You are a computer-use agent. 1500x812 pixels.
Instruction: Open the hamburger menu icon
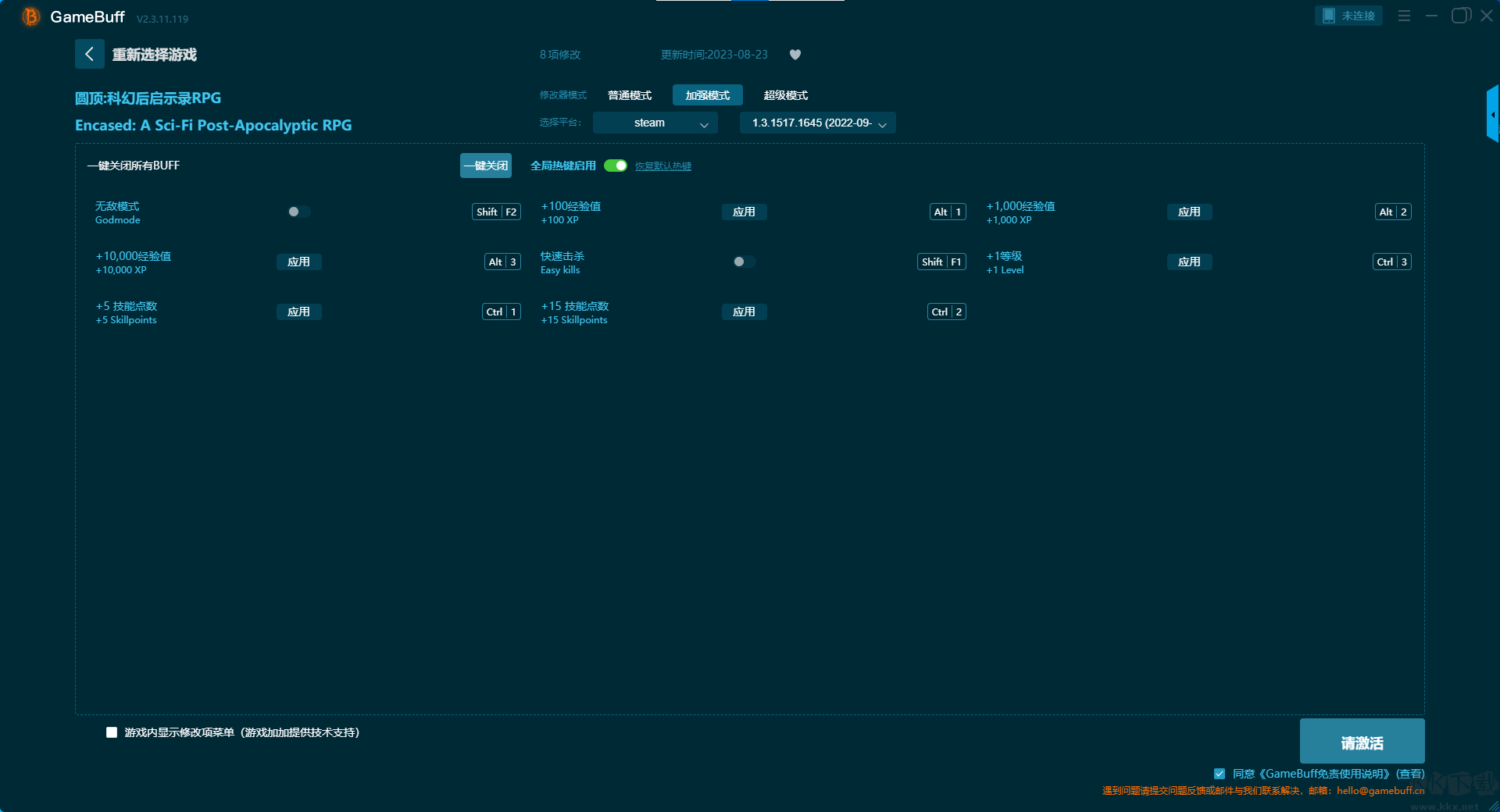[x=1404, y=16]
